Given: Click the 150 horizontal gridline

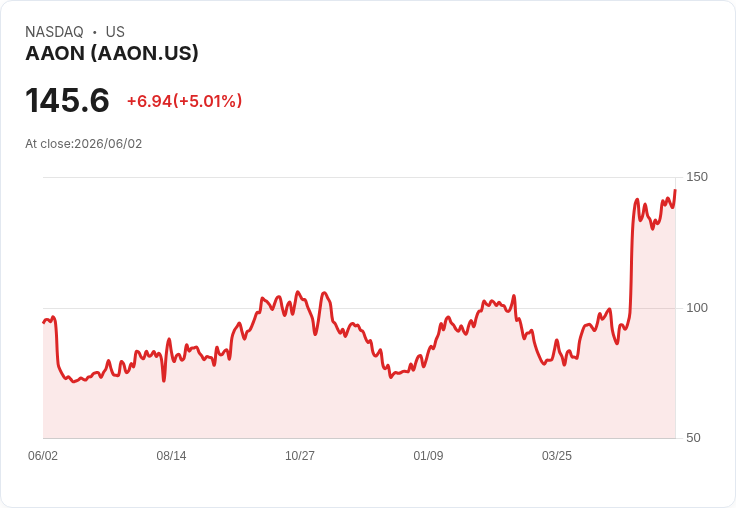Looking at the screenshot, I should [359, 177].
